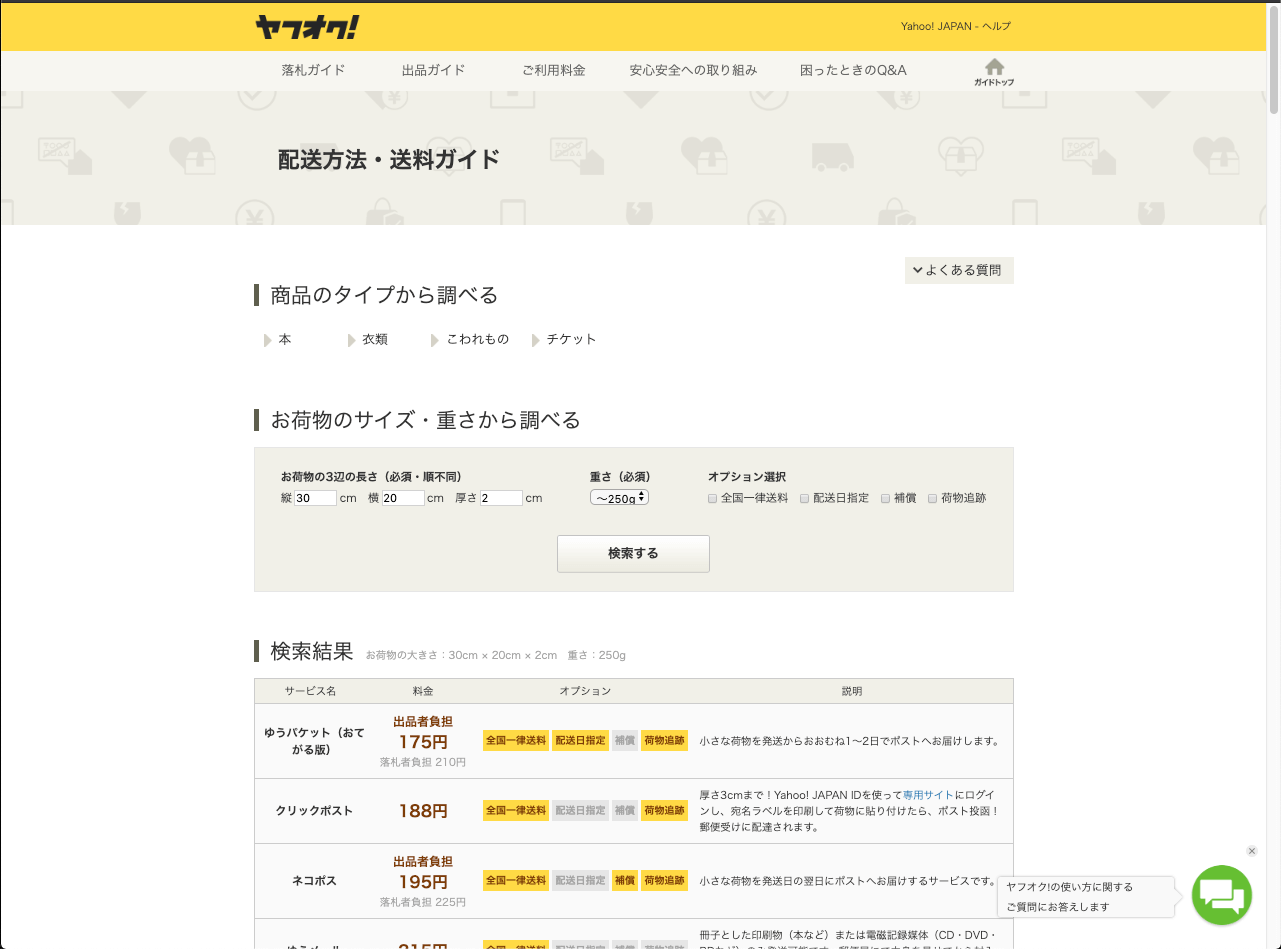Open the 落札ガイド menu

[313, 70]
